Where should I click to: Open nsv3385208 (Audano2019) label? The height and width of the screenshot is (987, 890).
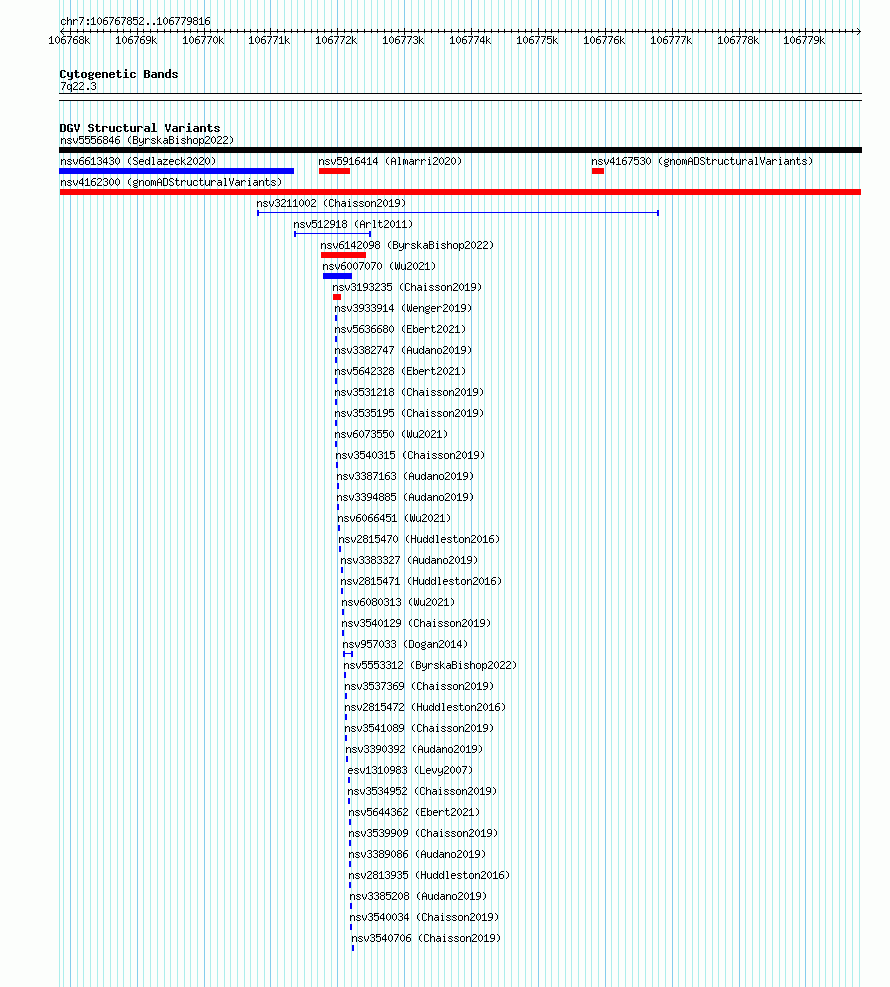[418, 896]
